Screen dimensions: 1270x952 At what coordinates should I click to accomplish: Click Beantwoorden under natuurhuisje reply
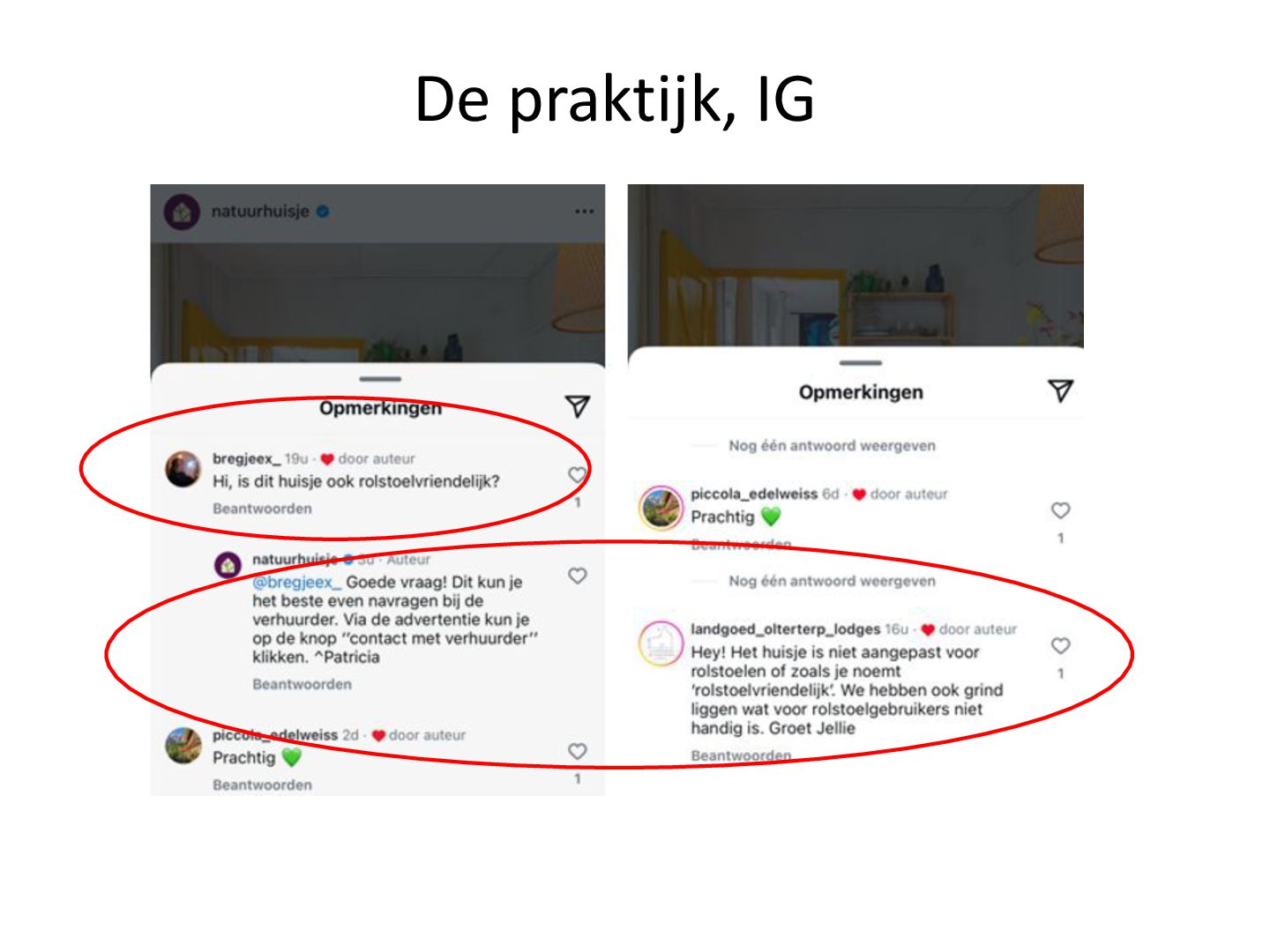pyautogui.click(x=302, y=684)
